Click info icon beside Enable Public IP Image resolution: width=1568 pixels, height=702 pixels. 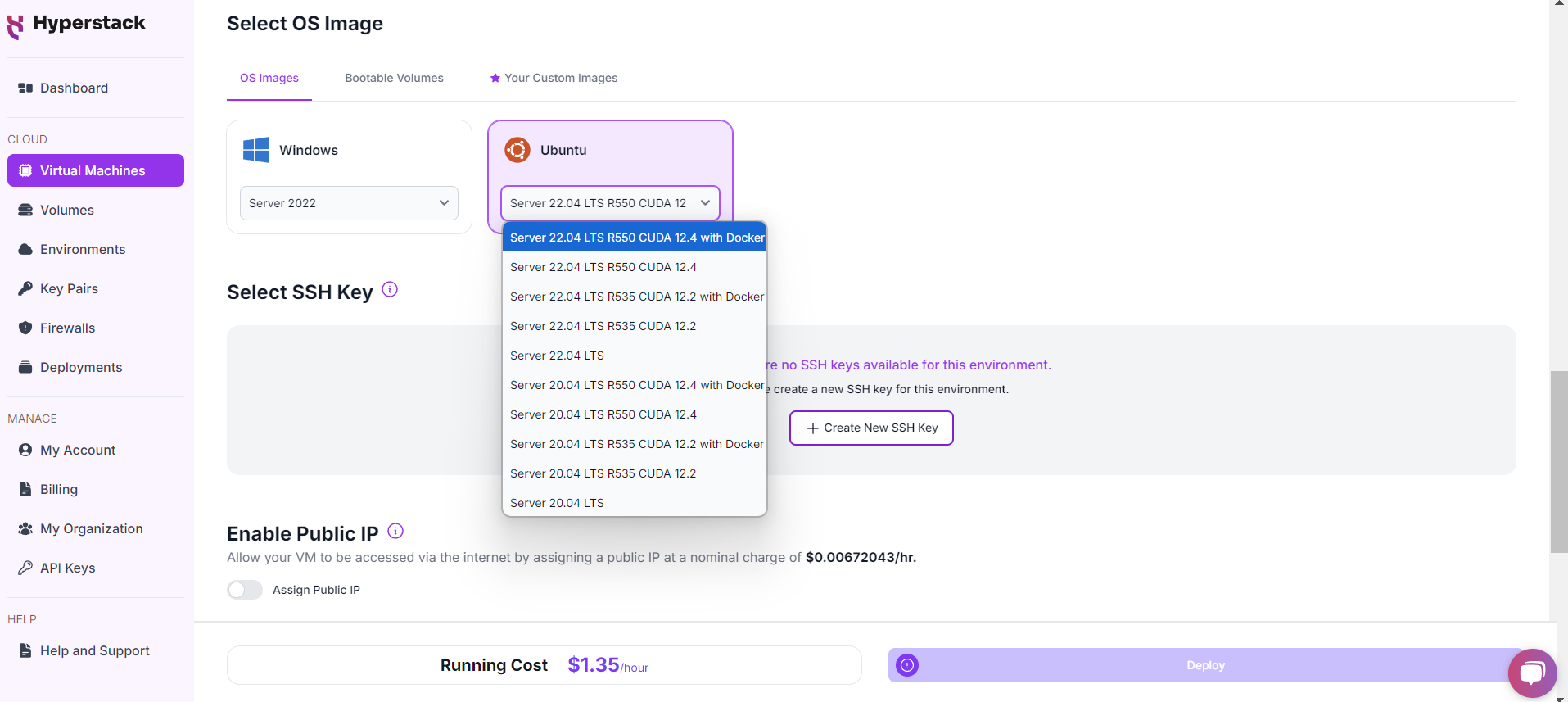pyautogui.click(x=395, y=531)
